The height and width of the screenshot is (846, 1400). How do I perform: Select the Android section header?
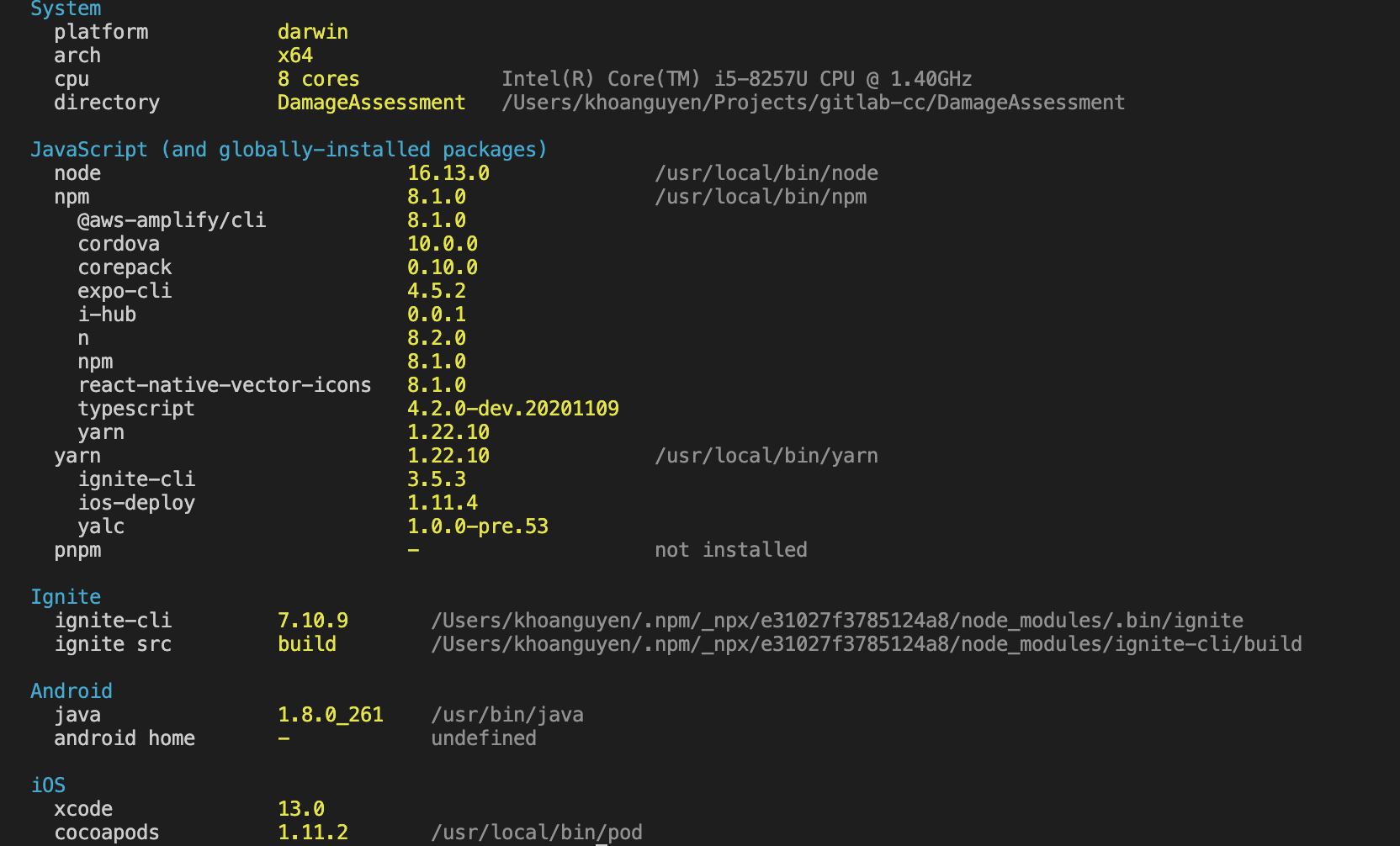click(x=71, y=690)
